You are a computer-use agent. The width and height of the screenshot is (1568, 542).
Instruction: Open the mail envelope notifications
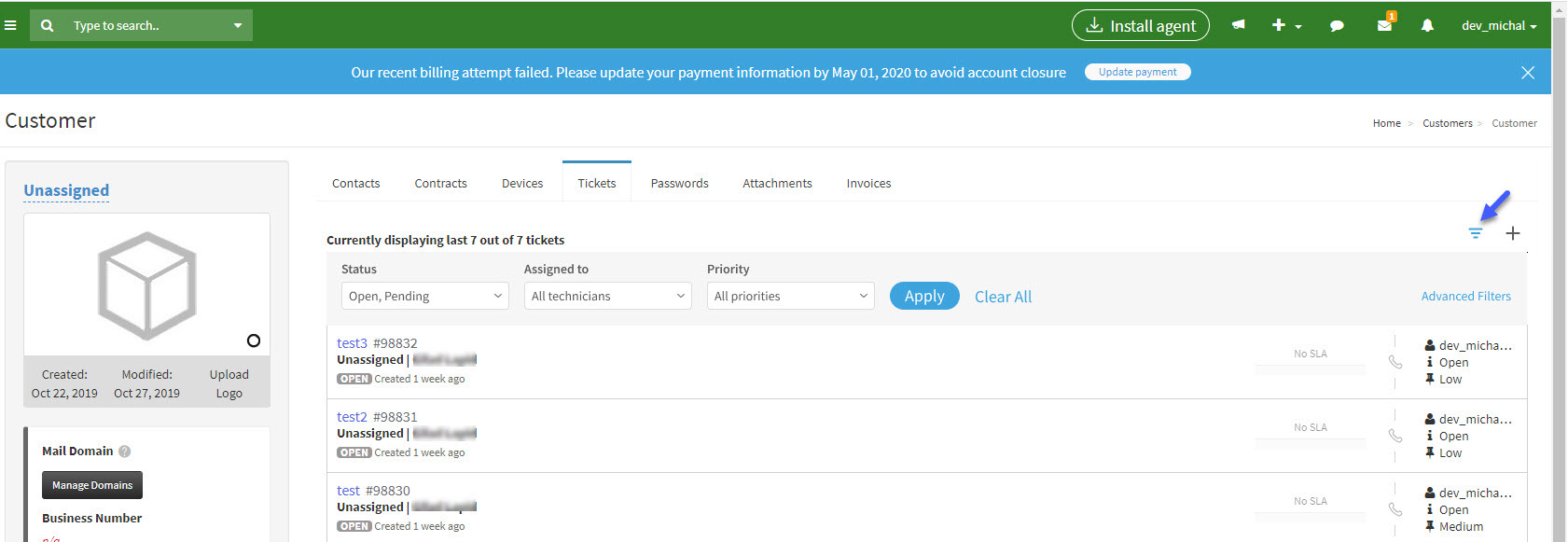[x=1385, y=24]
